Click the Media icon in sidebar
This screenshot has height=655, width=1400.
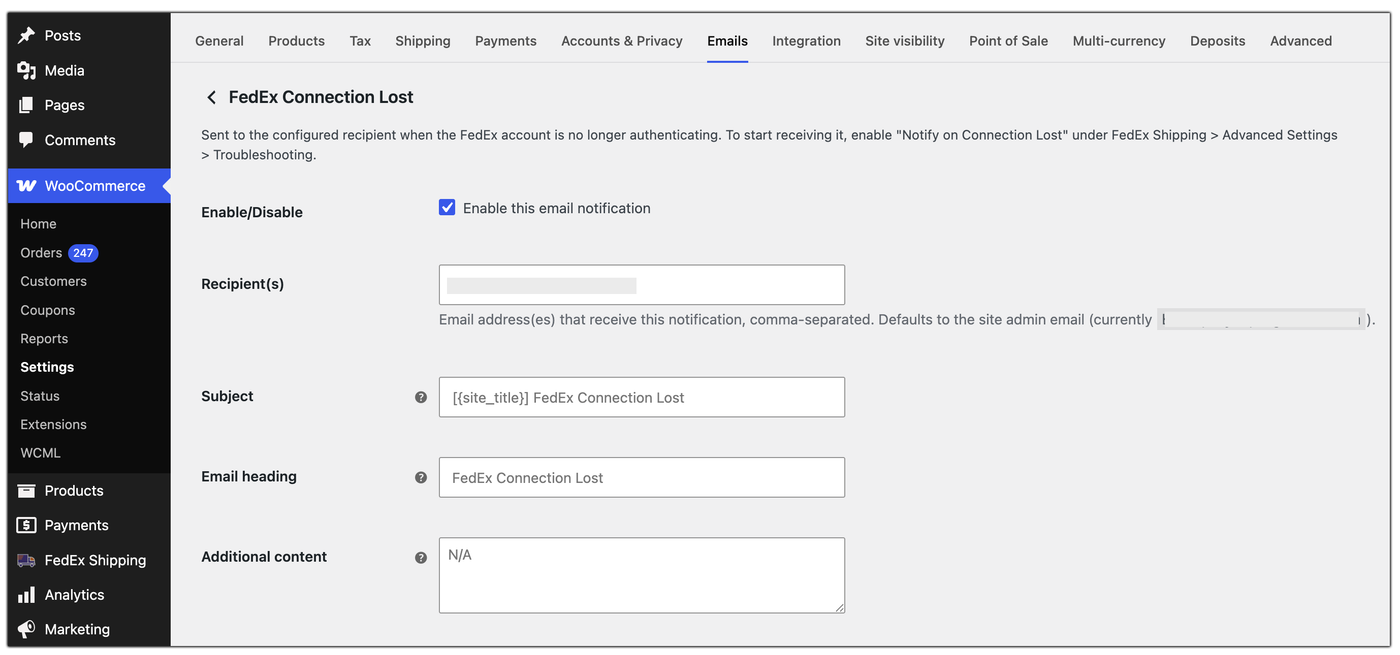coord(26,70)
